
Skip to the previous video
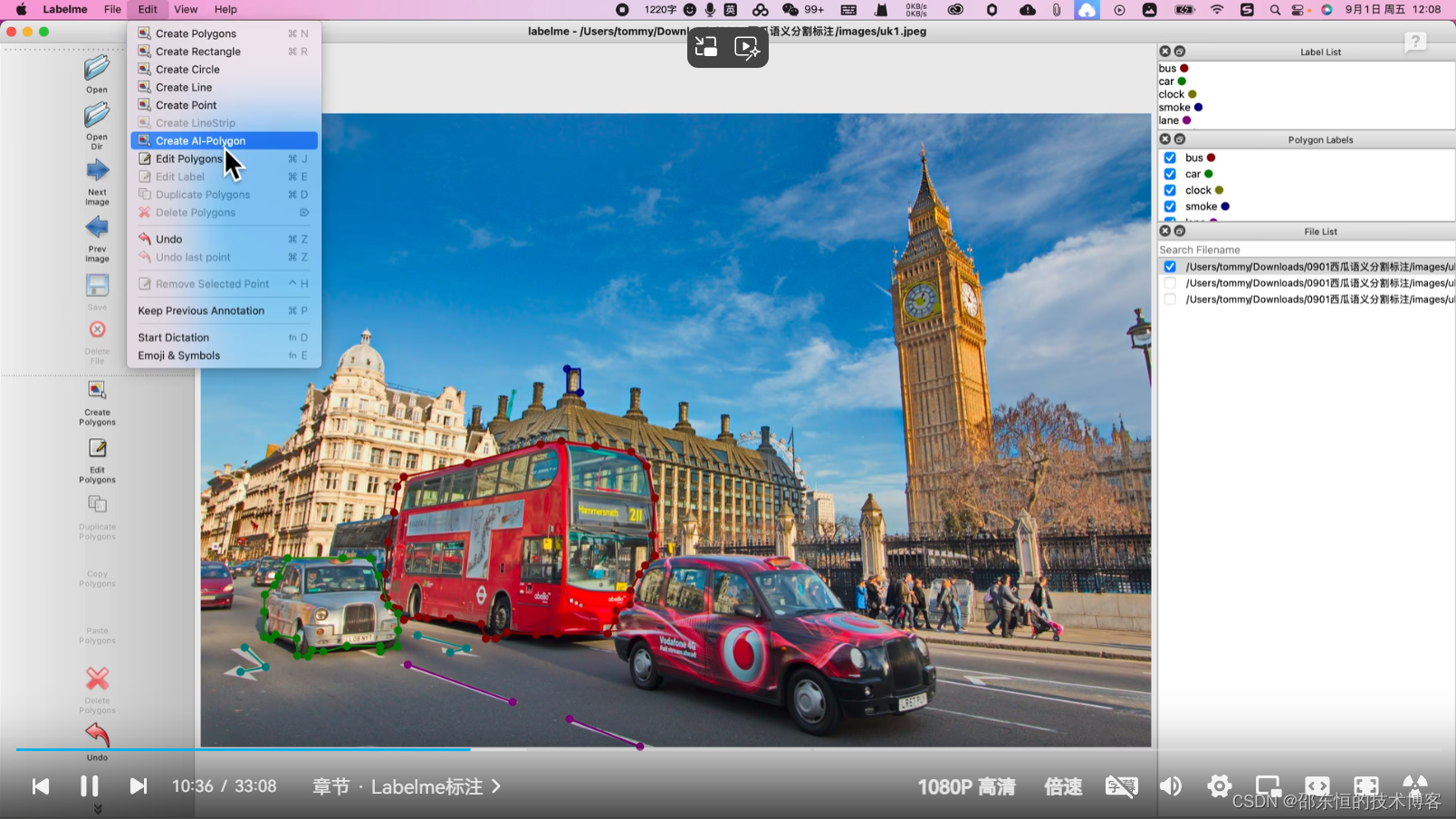41,786
